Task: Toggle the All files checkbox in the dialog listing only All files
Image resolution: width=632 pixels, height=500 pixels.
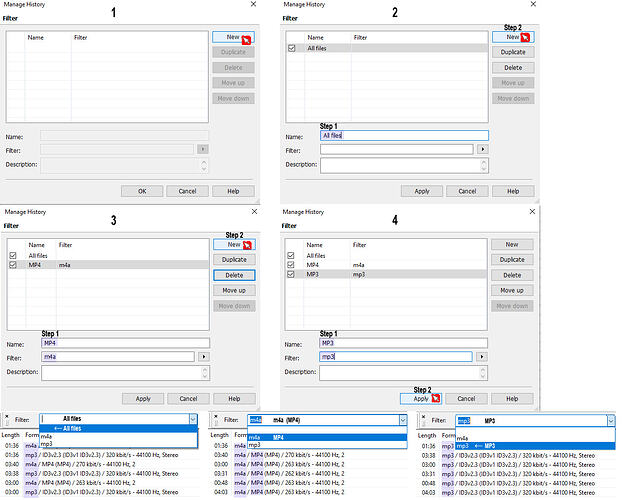Action: (x=291, y=48)
